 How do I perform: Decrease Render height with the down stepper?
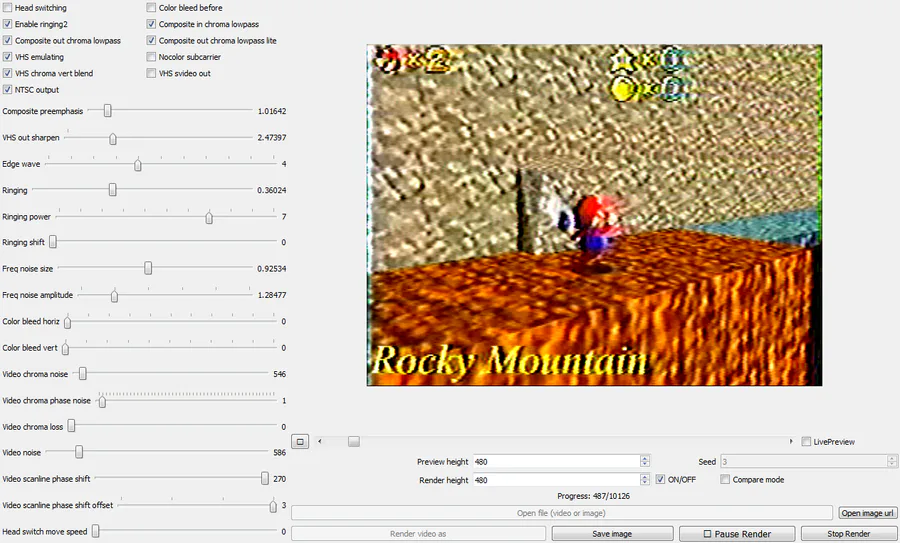point(645,483)
